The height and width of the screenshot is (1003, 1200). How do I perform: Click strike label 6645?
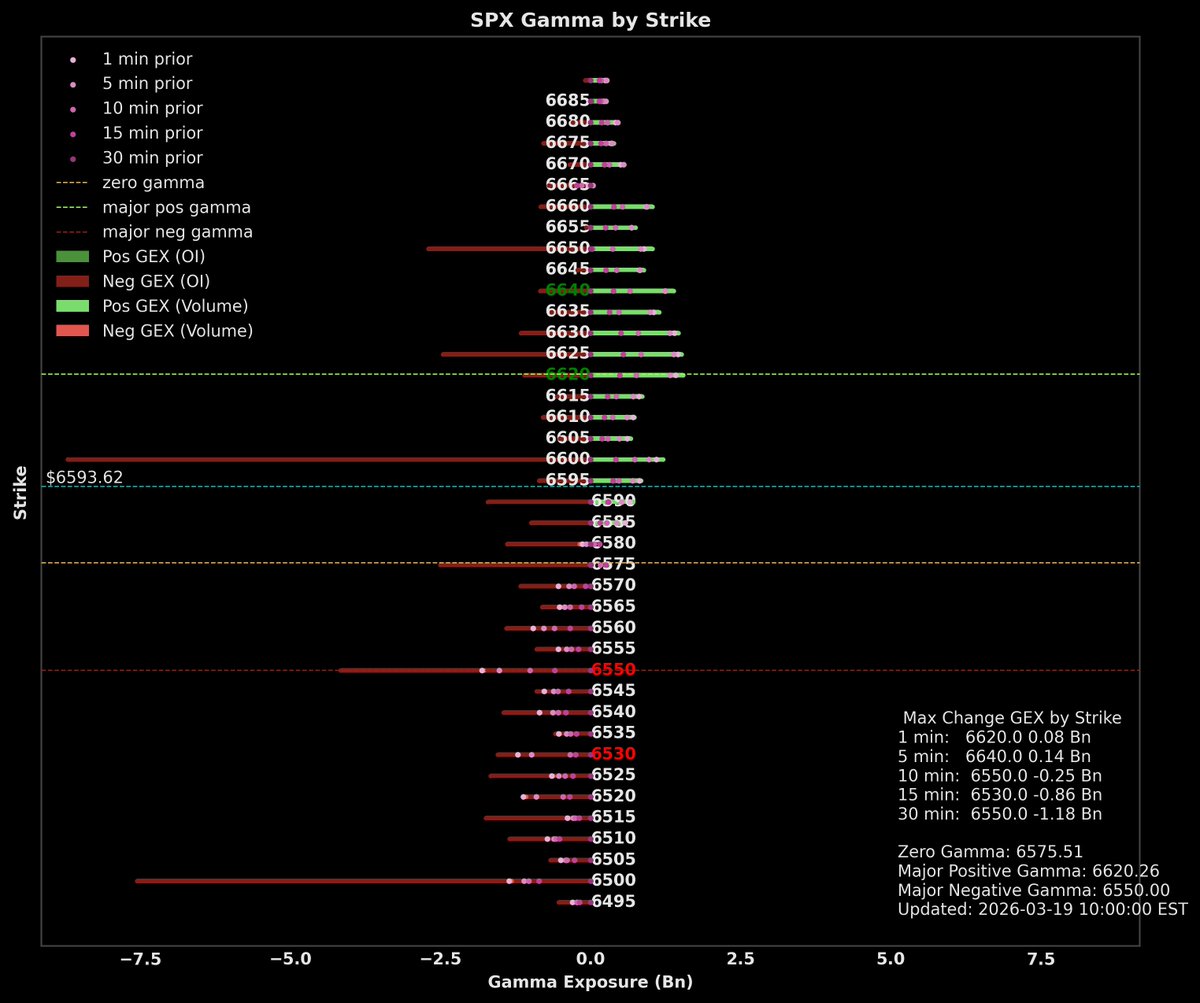[x=567, y=269]
